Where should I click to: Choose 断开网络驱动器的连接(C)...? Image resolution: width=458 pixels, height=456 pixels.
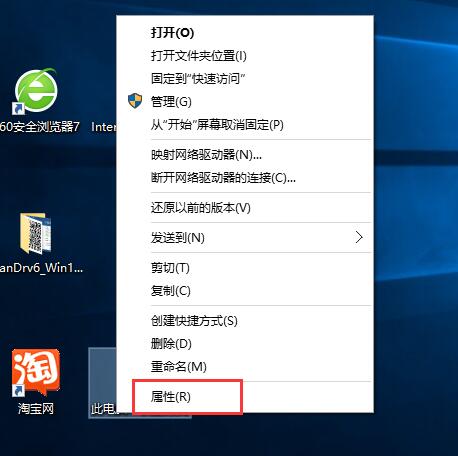pos(245,178)
